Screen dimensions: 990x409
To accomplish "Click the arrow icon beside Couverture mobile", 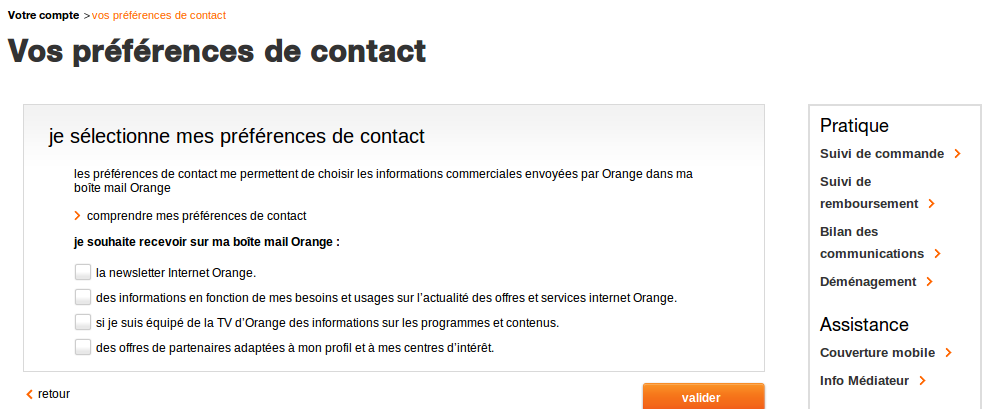I will (948, 353).
